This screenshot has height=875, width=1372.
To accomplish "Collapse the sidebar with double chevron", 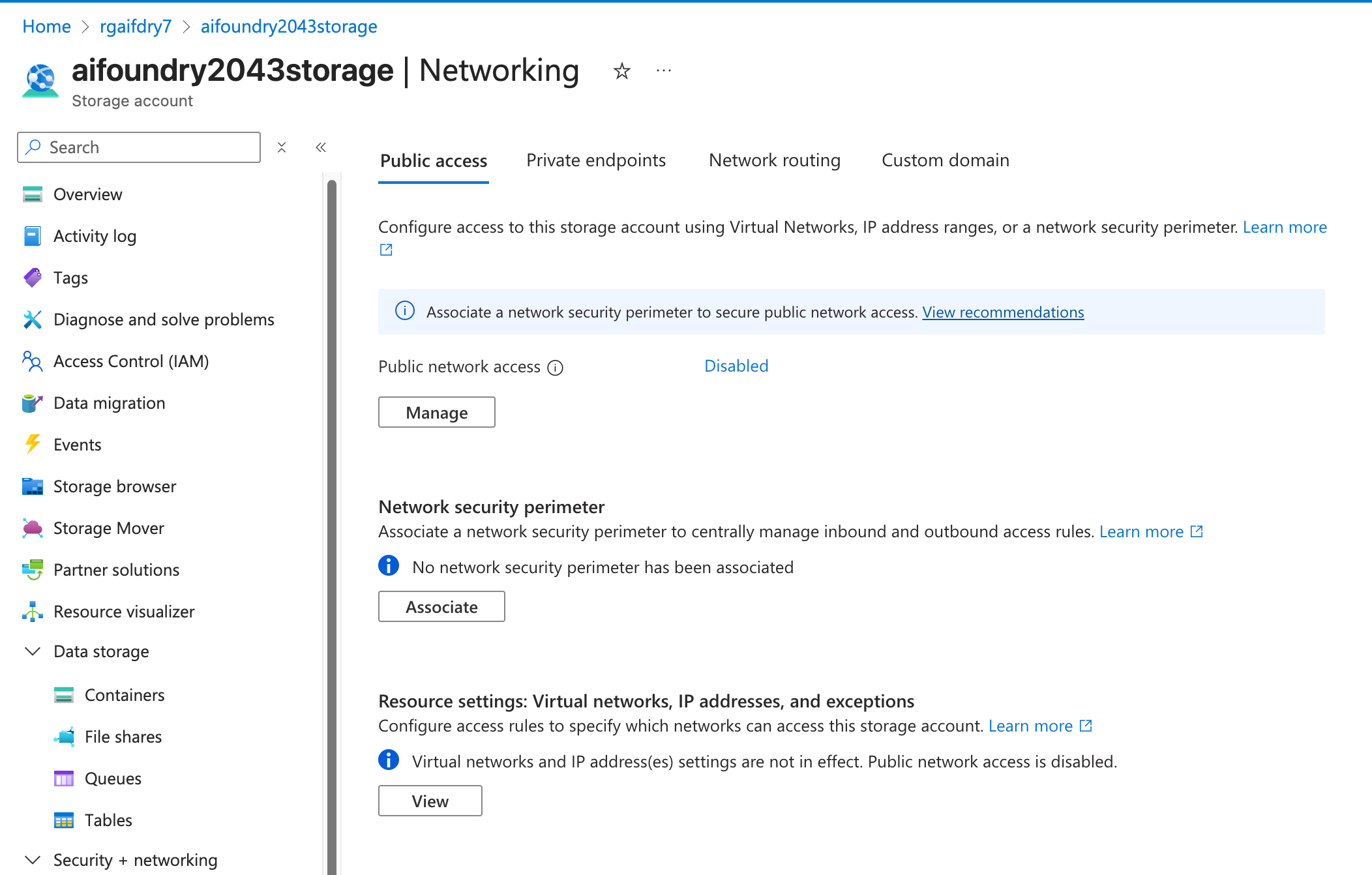I will (x=321, y=147).
